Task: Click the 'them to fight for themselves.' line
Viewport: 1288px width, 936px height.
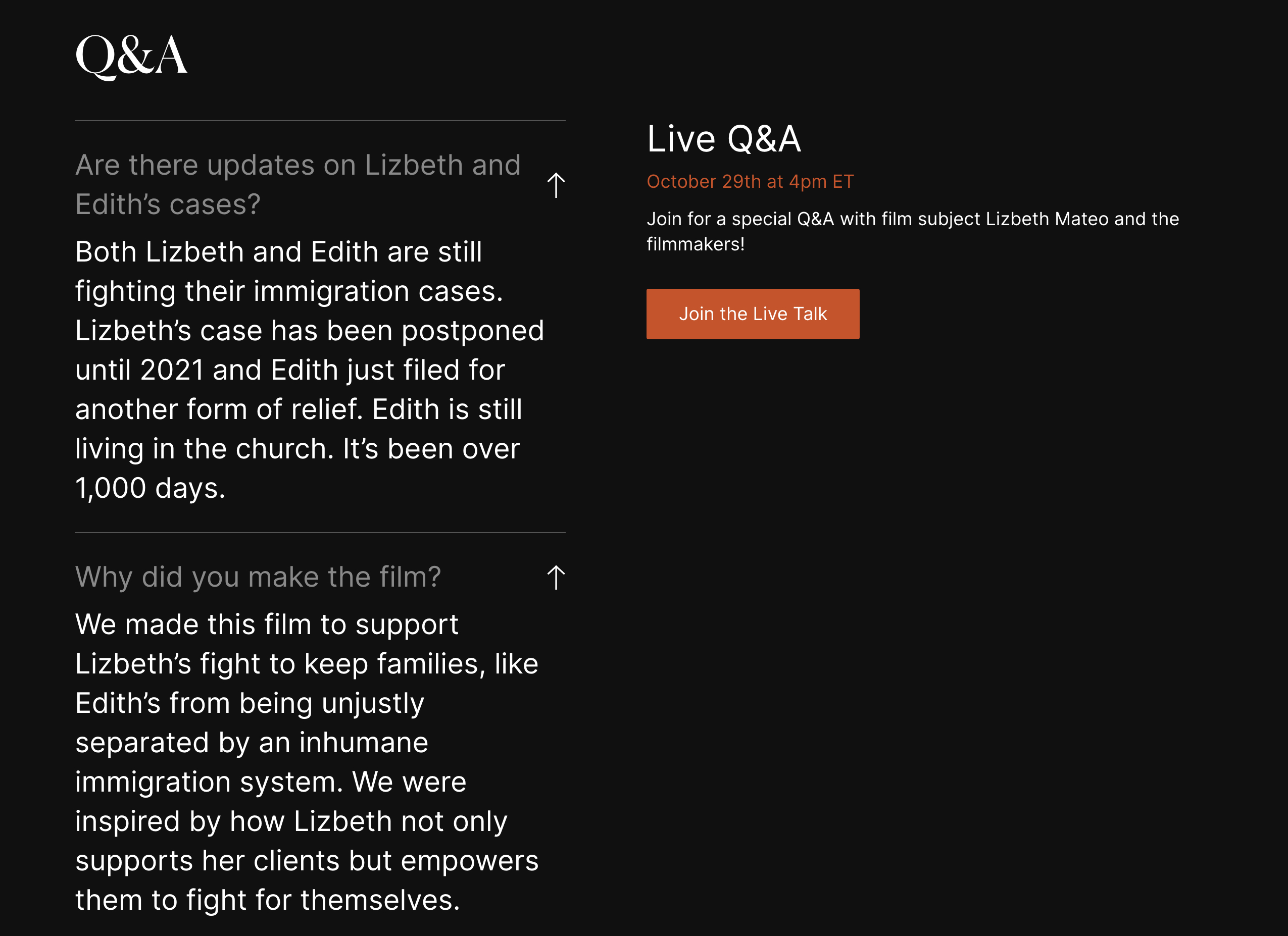Action: (268, 900)
